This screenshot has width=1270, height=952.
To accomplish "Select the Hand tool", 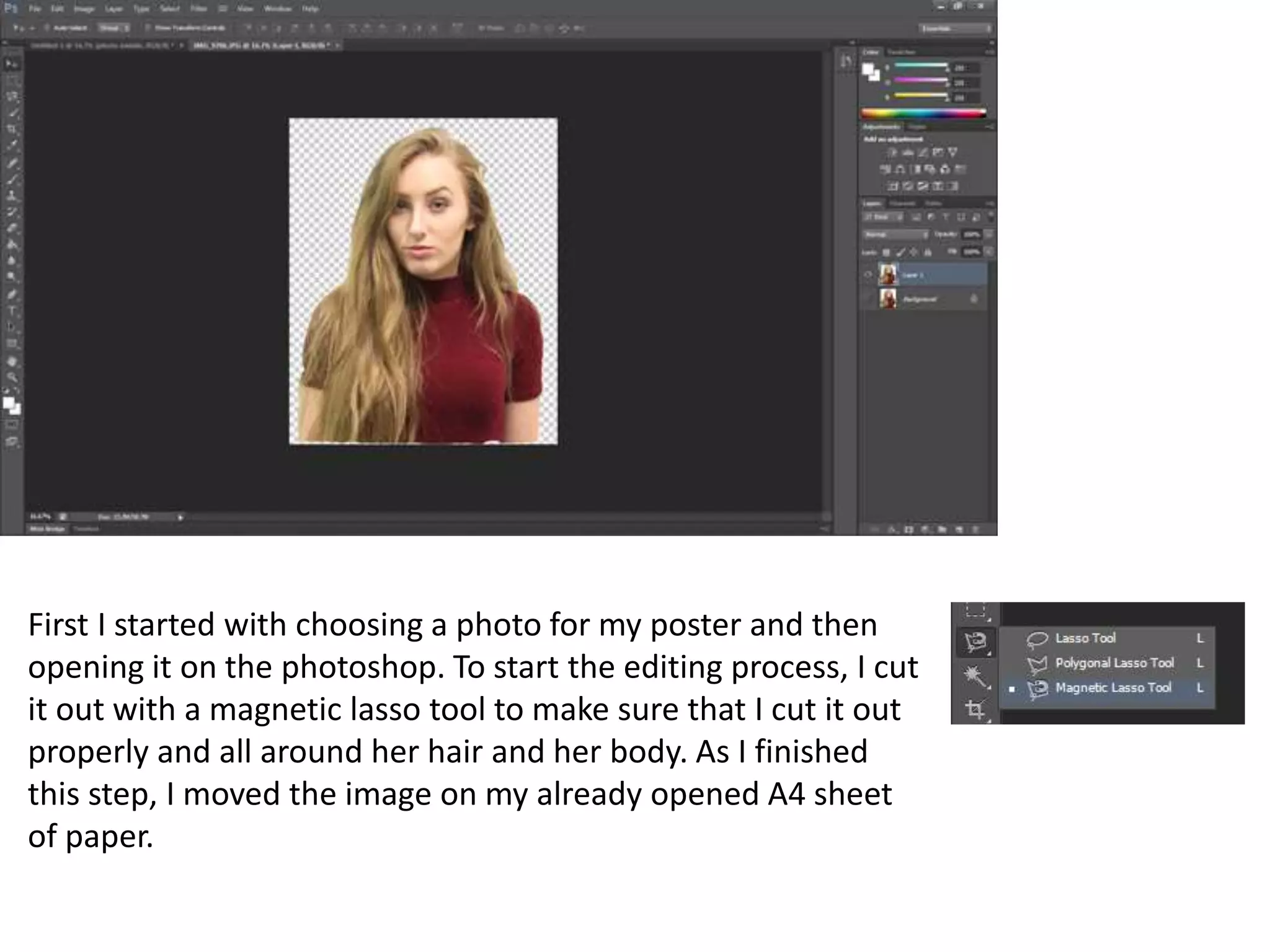I will click(11, 361).
